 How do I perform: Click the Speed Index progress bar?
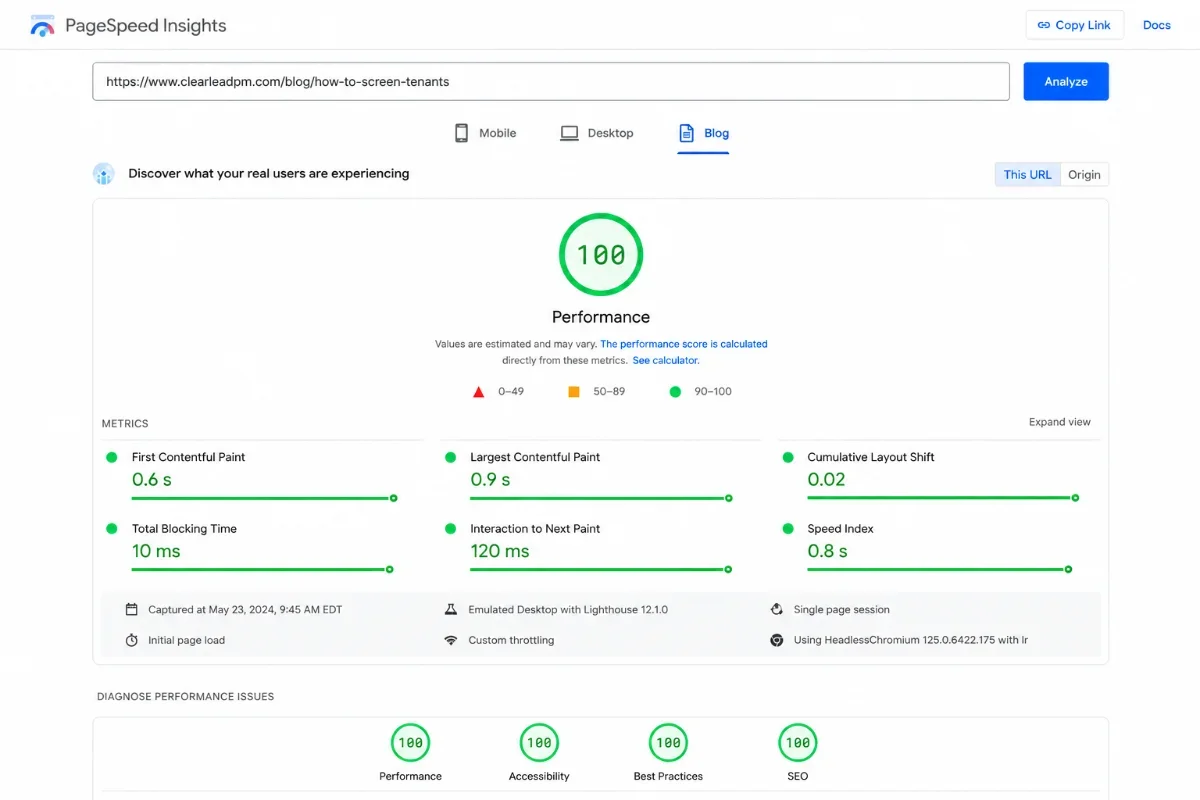tap(940, 569)
